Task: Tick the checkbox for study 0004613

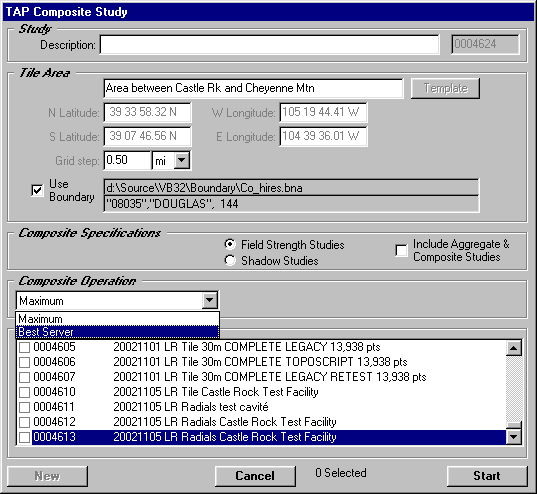Action: click(x=24, y=437)
